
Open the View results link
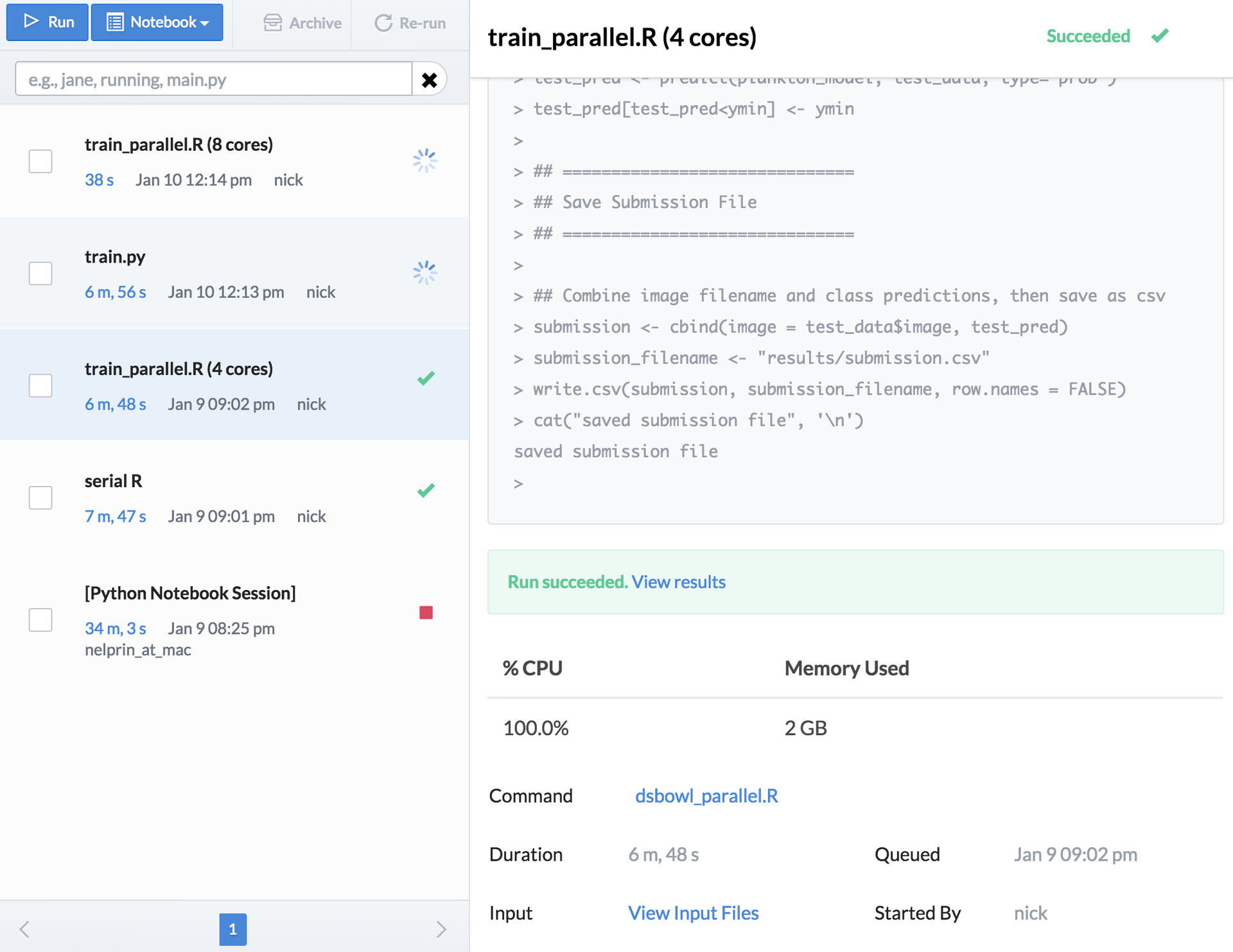click(678, 582)
